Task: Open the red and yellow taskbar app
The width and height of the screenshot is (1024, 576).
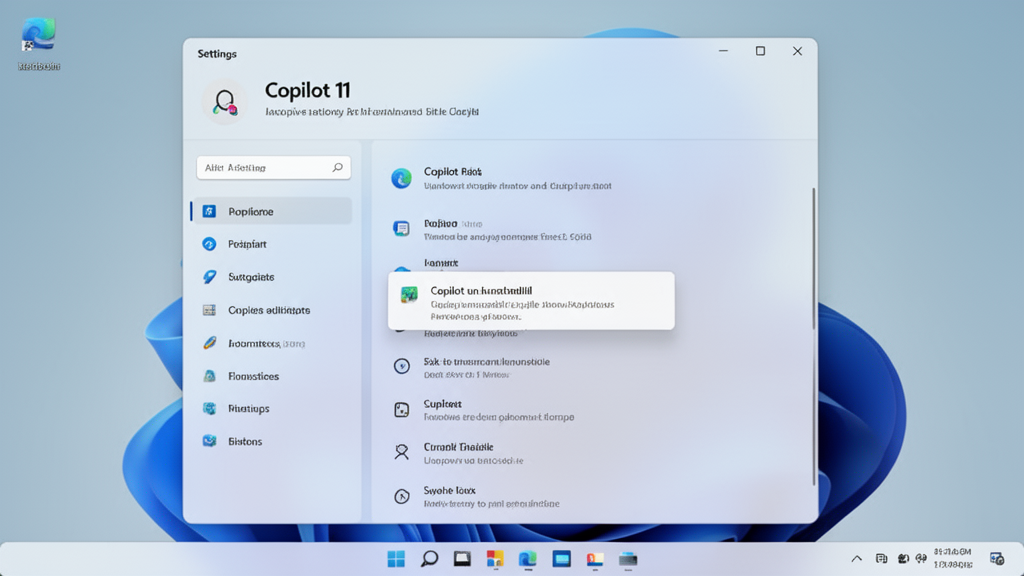Action: 594,559
